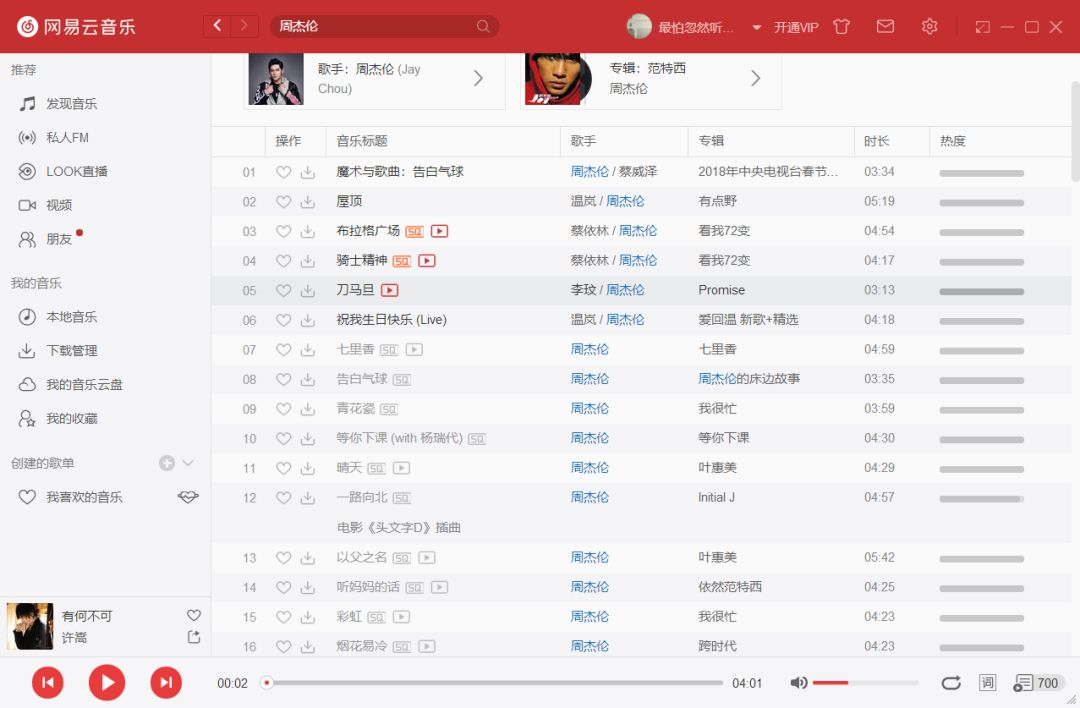This screenshot has width=1080, height=708.
Task: Open artist 蔡依林 in the 布拉格广场 row
Action: click(590, 231)
